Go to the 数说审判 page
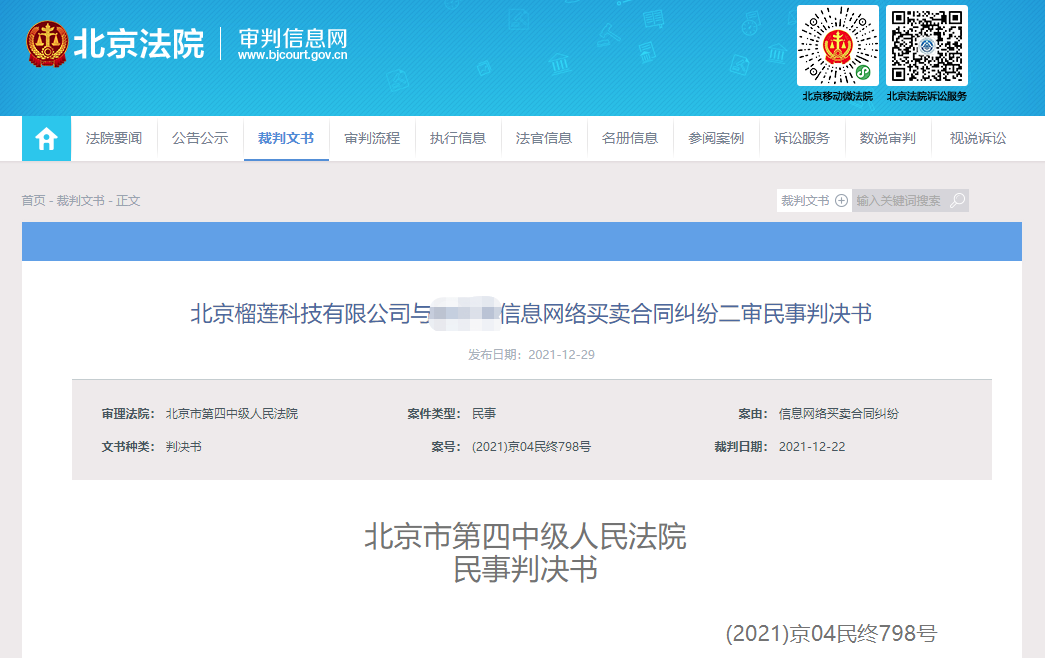 [888, 139]
